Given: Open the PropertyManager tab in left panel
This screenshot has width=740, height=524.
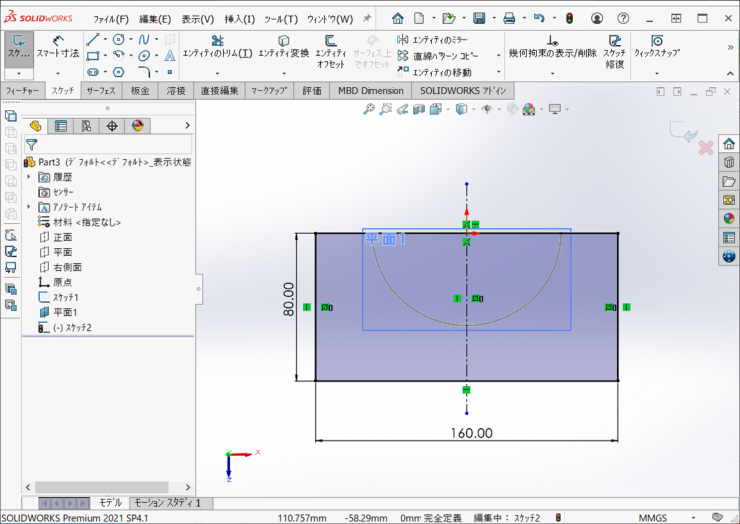Looking at the screenshot, I should coord(62,126).
